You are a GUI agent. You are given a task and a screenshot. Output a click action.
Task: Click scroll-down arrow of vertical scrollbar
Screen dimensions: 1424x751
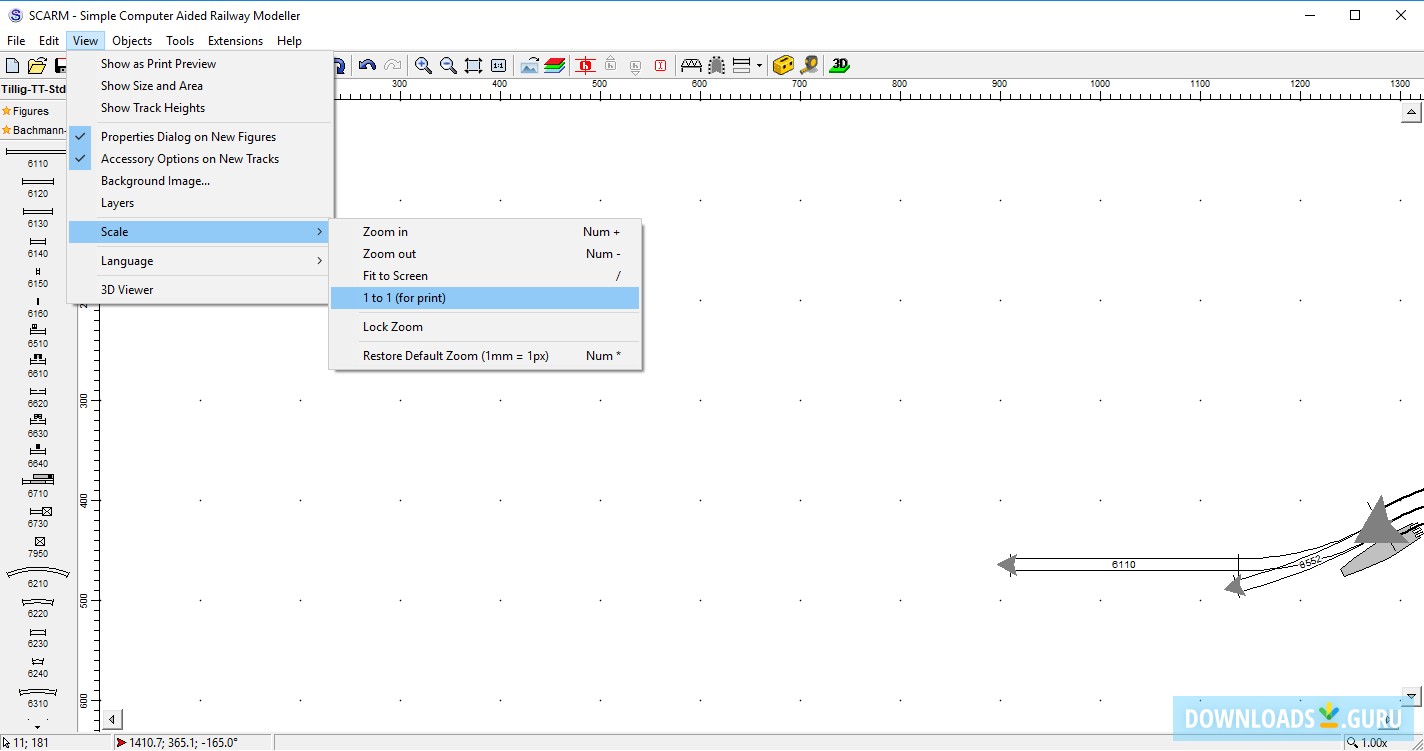click(x=1412, y=695)
